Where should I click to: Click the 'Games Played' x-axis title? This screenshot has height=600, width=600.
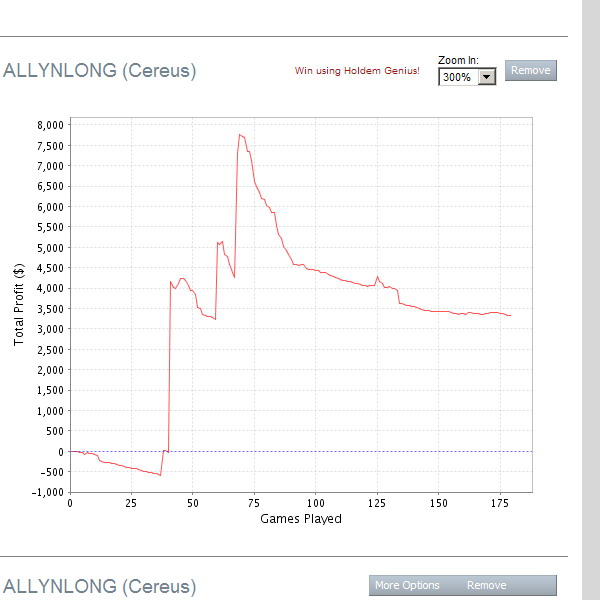[301, 519]
